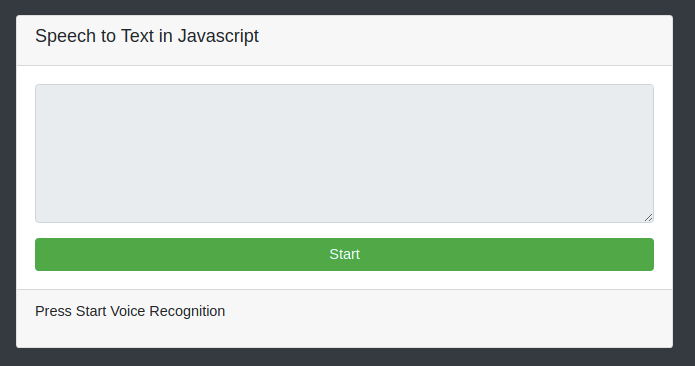Viewport: 695px width, 366px height.
Task: Click the card footer area beside the status message
Action: point(443,319)
